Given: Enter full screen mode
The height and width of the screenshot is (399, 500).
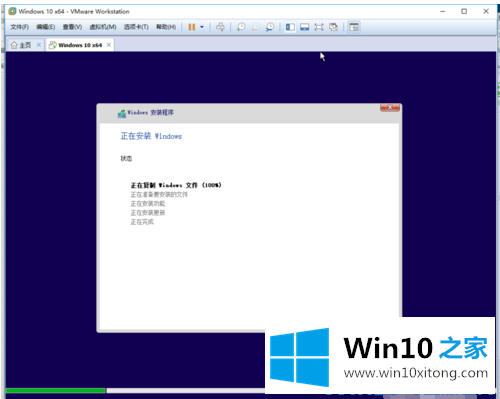Looking at the screenshot, I should click(319, 27).
